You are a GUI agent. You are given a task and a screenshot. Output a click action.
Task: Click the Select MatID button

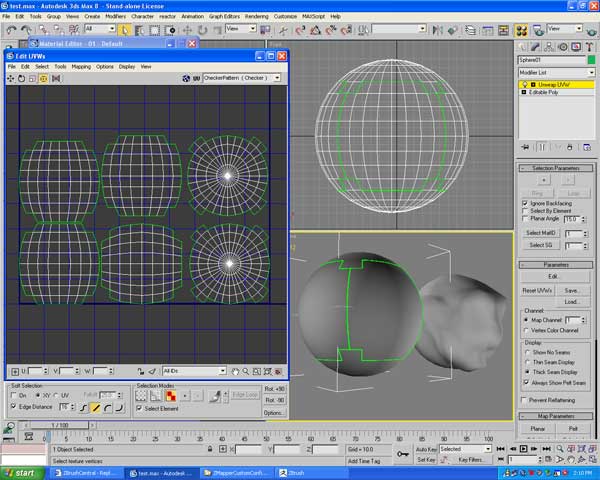pos(540,233)
